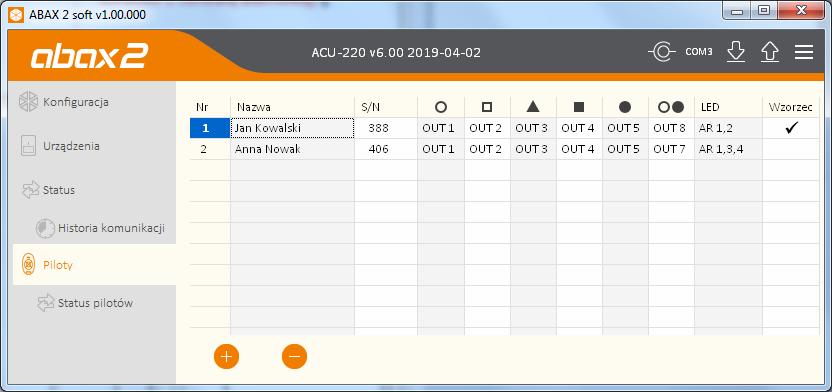The height and width of the screenshot is (392, 832).
Task: Click the double circle button column header
Action: click(671, 107)
